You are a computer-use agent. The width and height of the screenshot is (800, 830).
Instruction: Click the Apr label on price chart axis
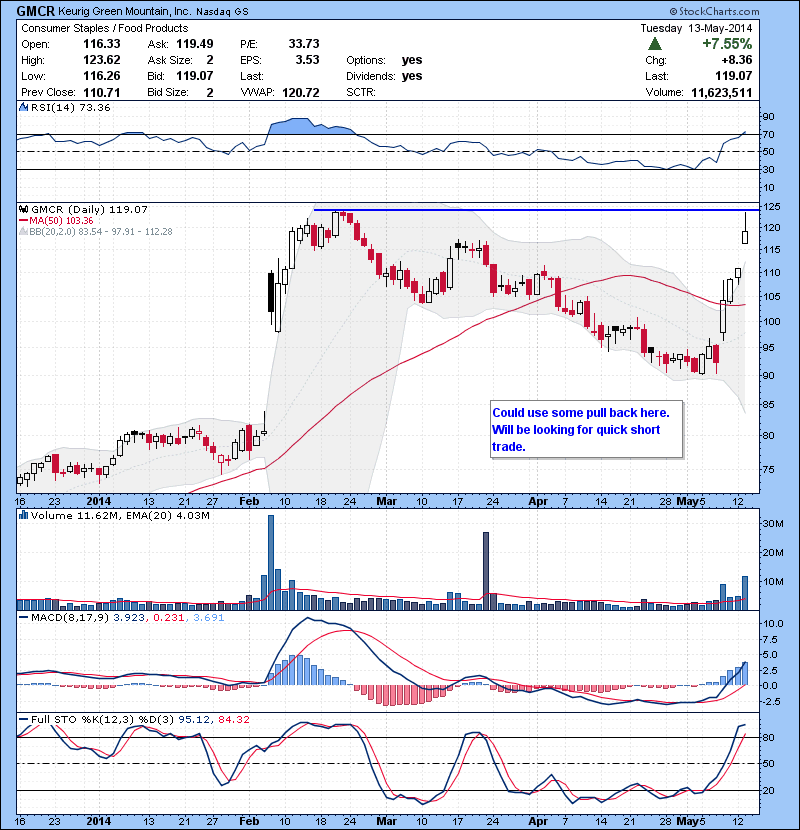point(538,501)
